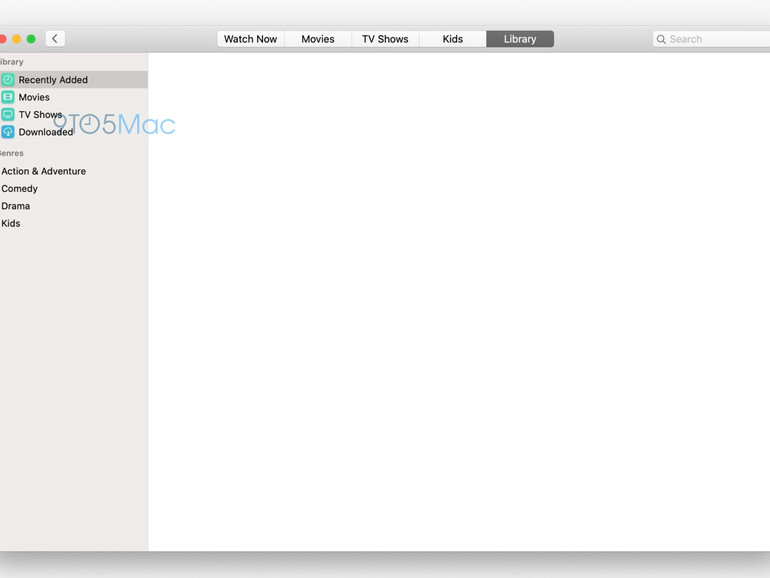770x578 pixels.
Task: Click the Downloaded cloud icon
Action: [8, 132]
